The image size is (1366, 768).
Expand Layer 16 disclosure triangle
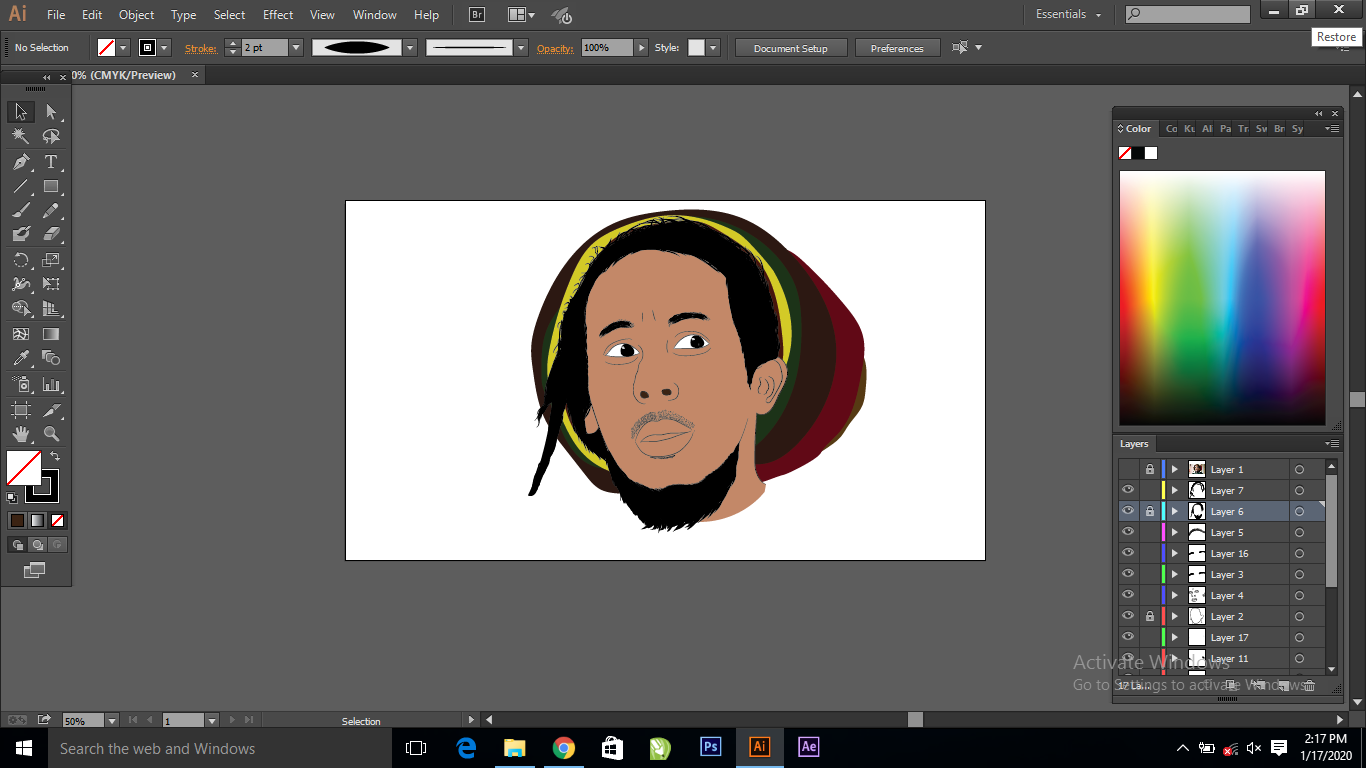tap(1175, 553)
